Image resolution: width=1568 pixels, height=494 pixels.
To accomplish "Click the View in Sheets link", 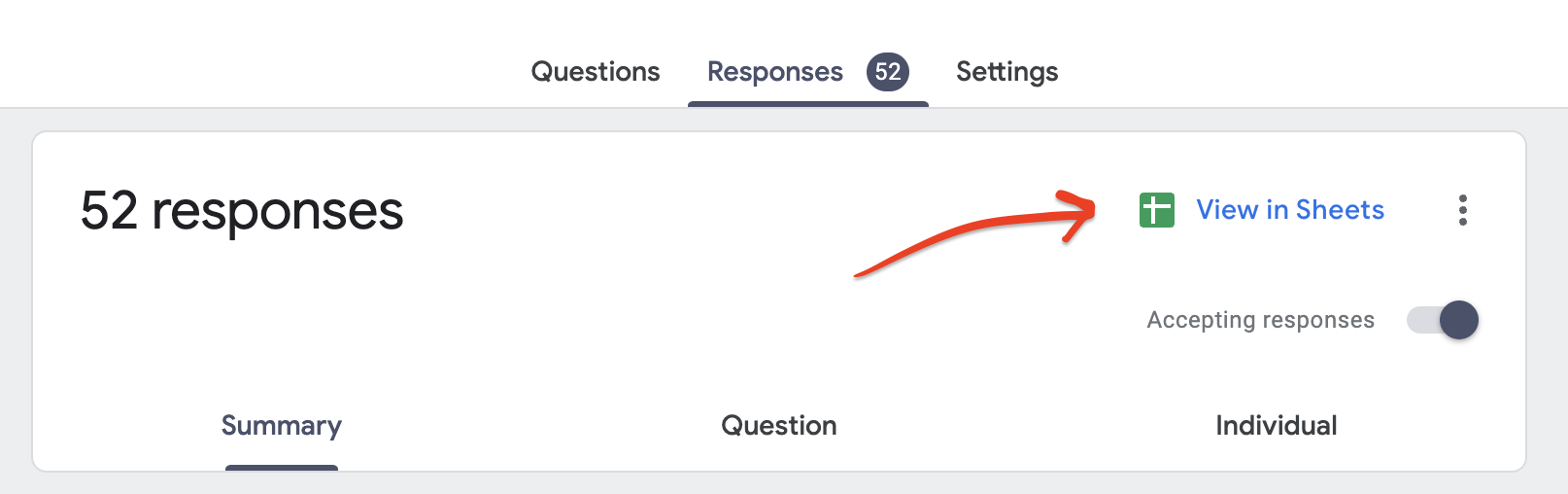I will tap(1289, 210).
